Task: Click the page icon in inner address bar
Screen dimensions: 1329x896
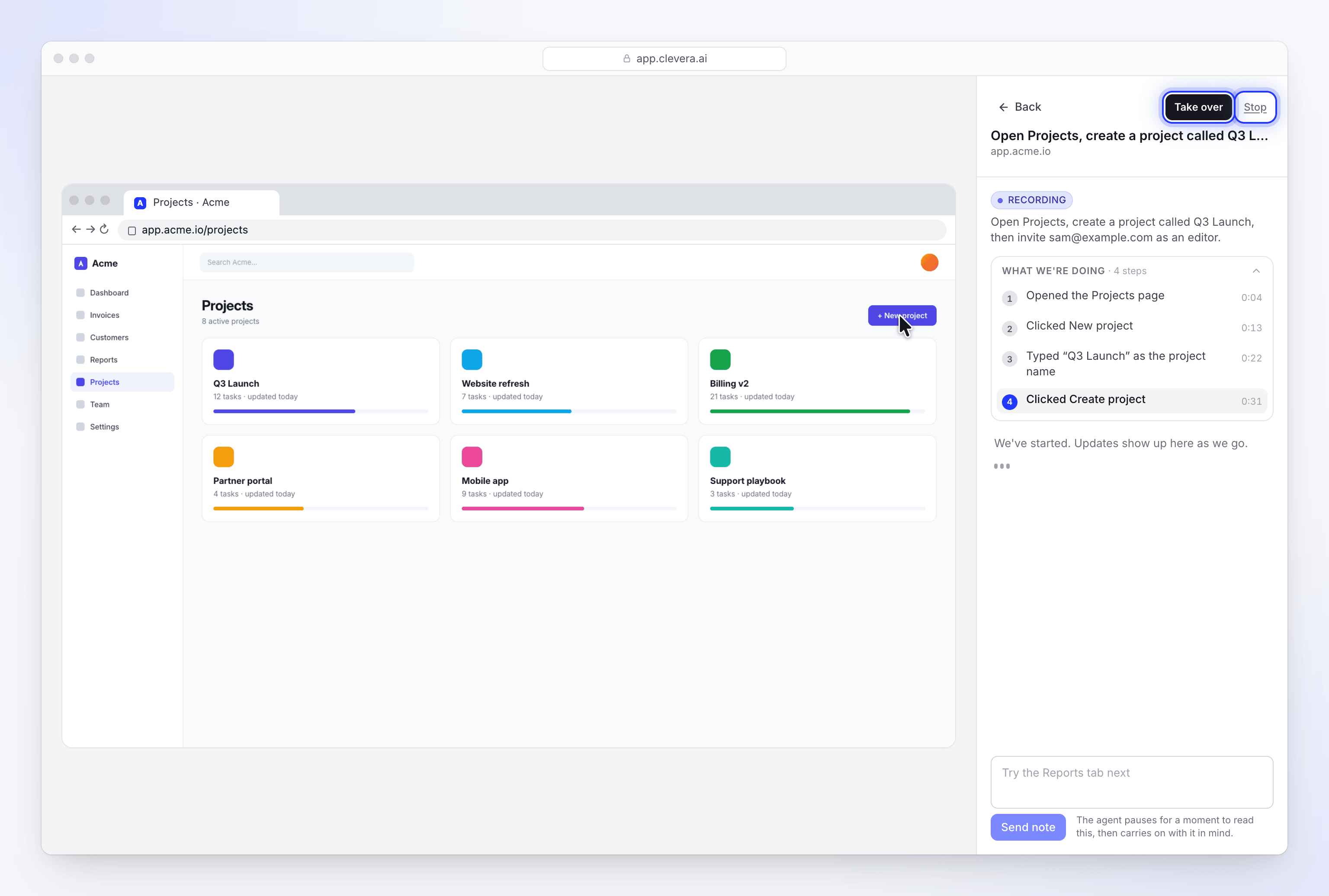Action: (132, 230)
